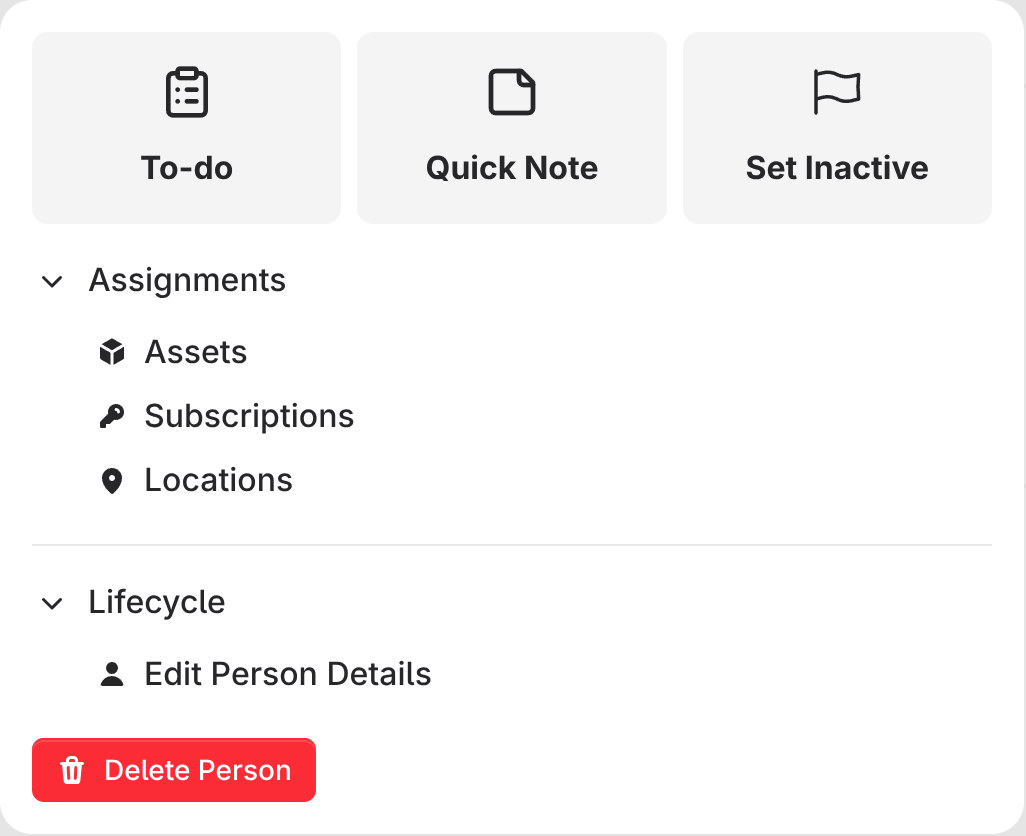Collapse the Assignments section chevron
1026x836 pixels.
(x=52, y=281)
